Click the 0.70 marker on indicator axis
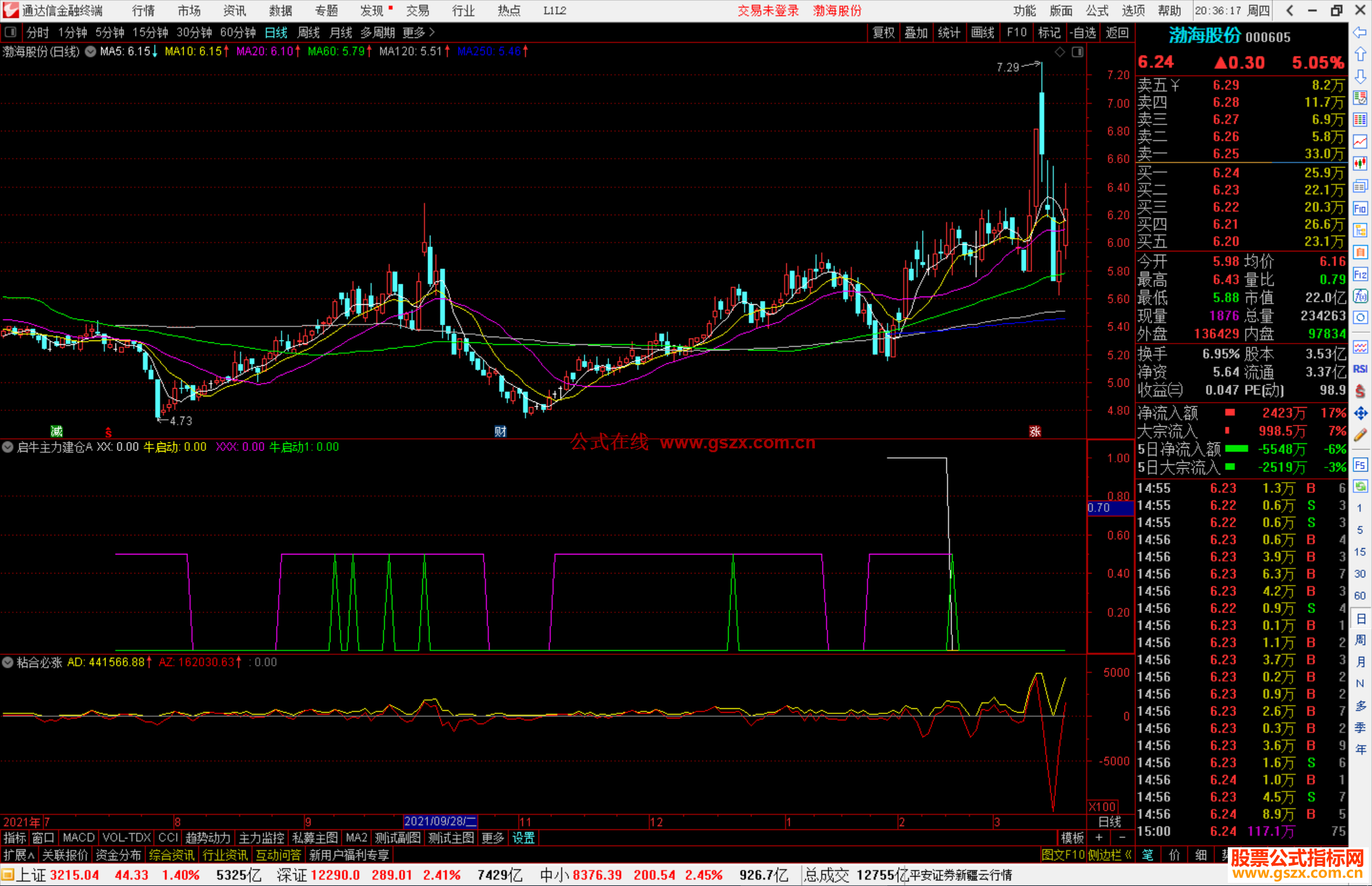 pos(1110,507)
